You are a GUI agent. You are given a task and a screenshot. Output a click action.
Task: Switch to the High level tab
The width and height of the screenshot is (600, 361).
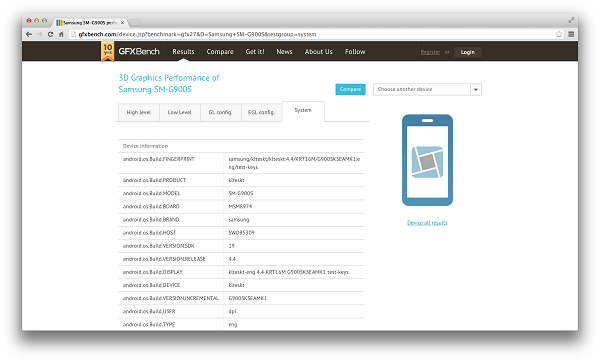(139, 112)
